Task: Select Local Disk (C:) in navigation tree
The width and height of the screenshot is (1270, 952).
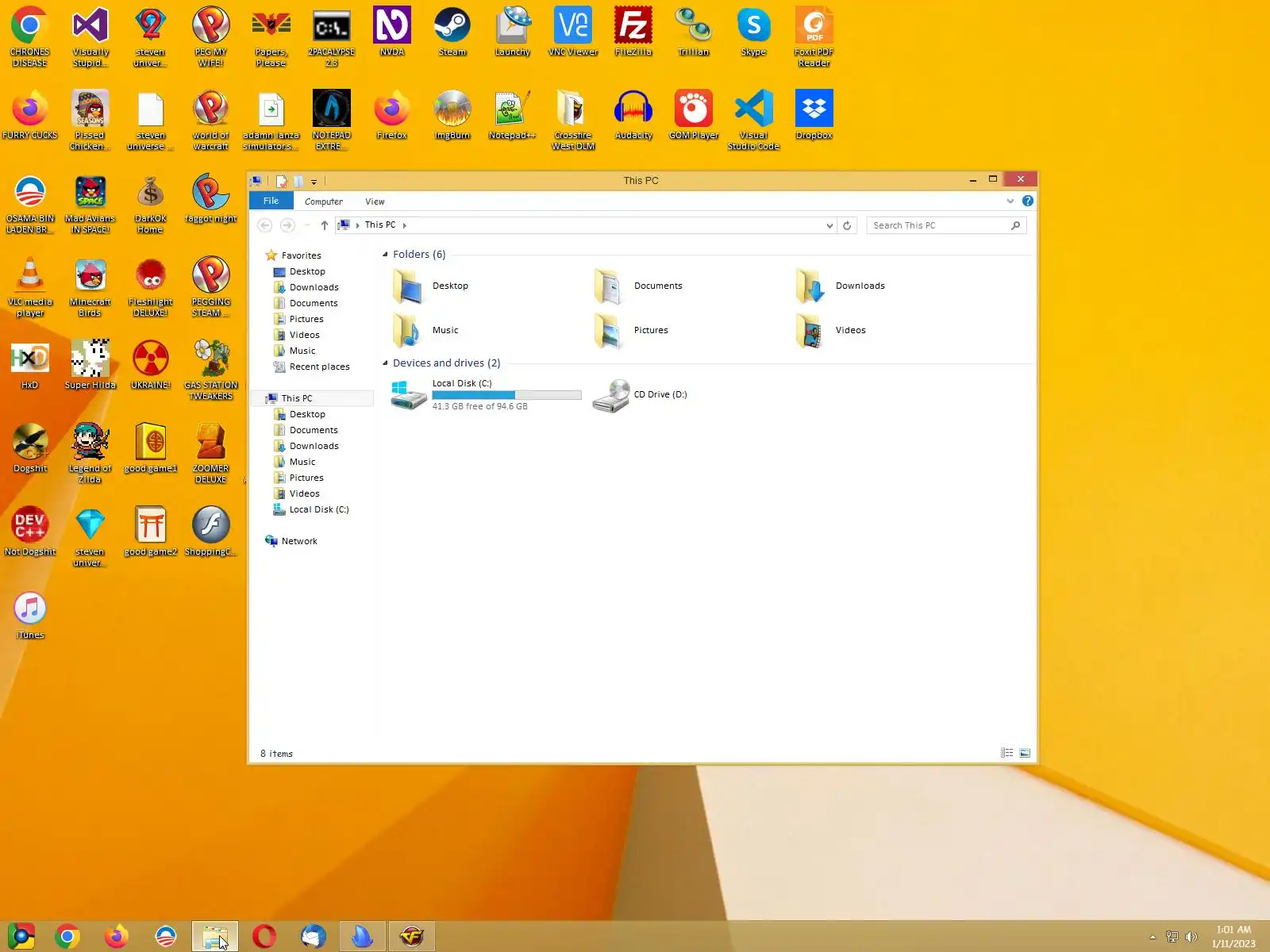Action: tap(319, 509)
